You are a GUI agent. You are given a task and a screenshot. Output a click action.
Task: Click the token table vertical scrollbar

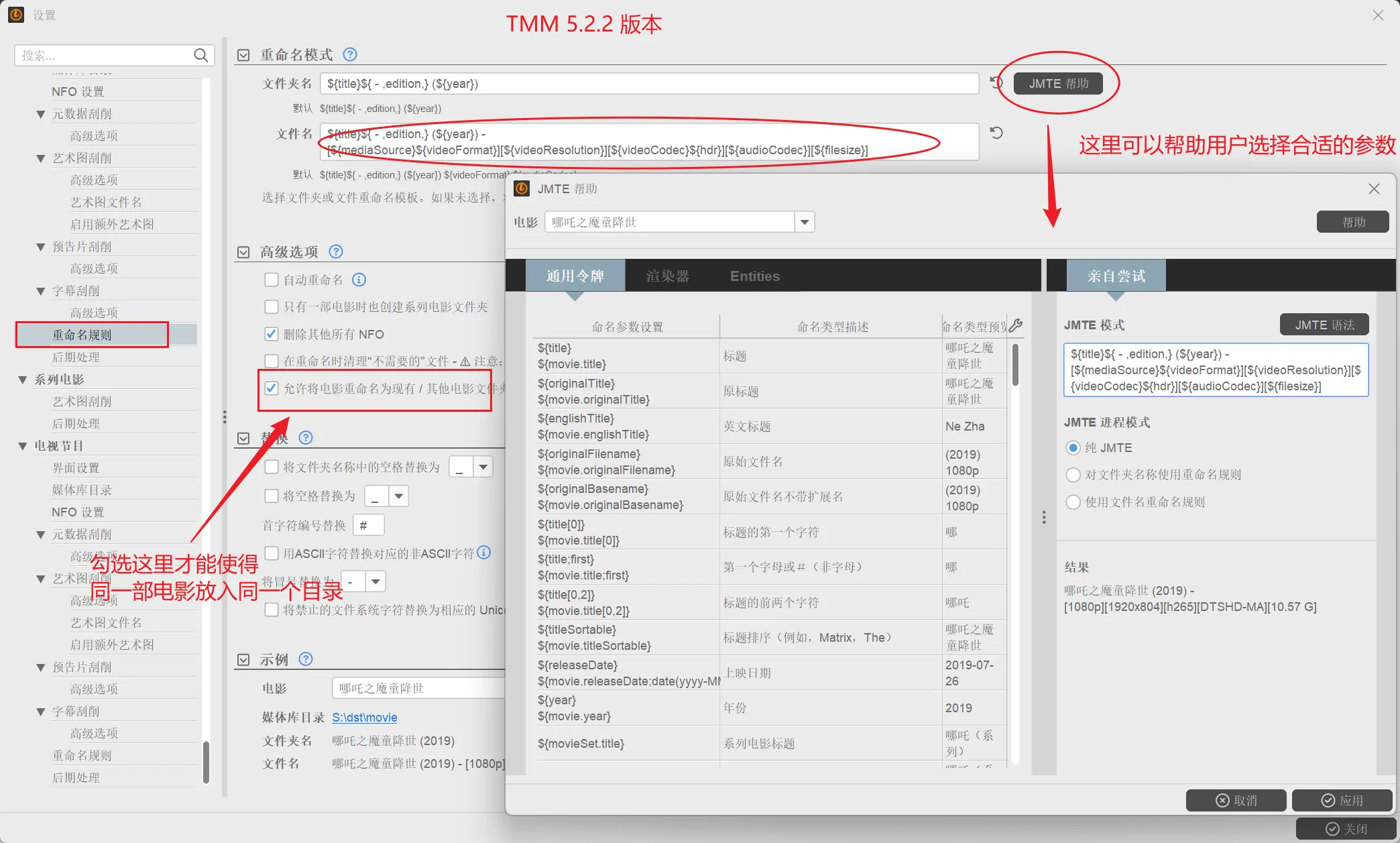click(1015, 366)
